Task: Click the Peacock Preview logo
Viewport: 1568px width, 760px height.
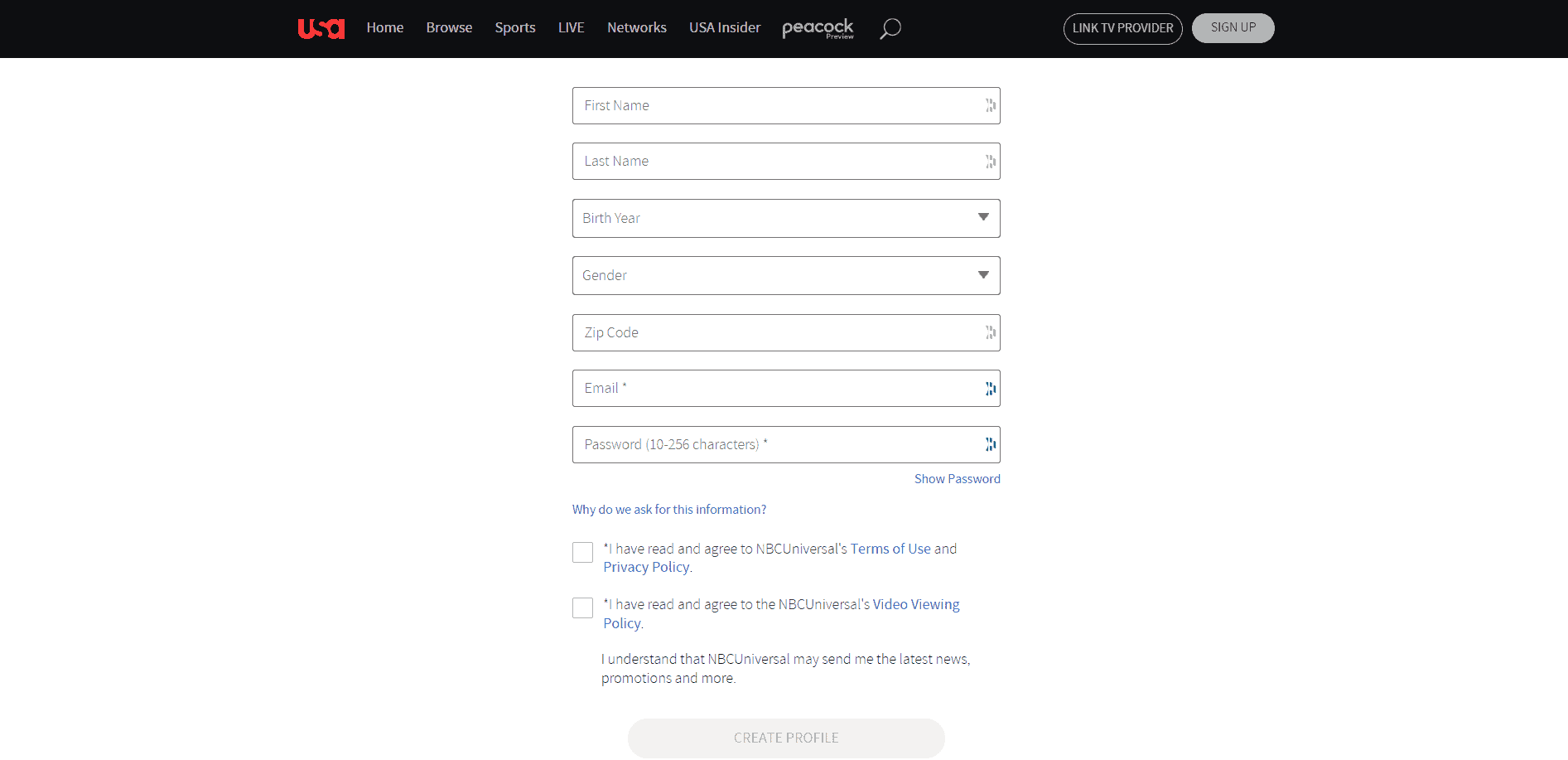Action: click(818, 29)
